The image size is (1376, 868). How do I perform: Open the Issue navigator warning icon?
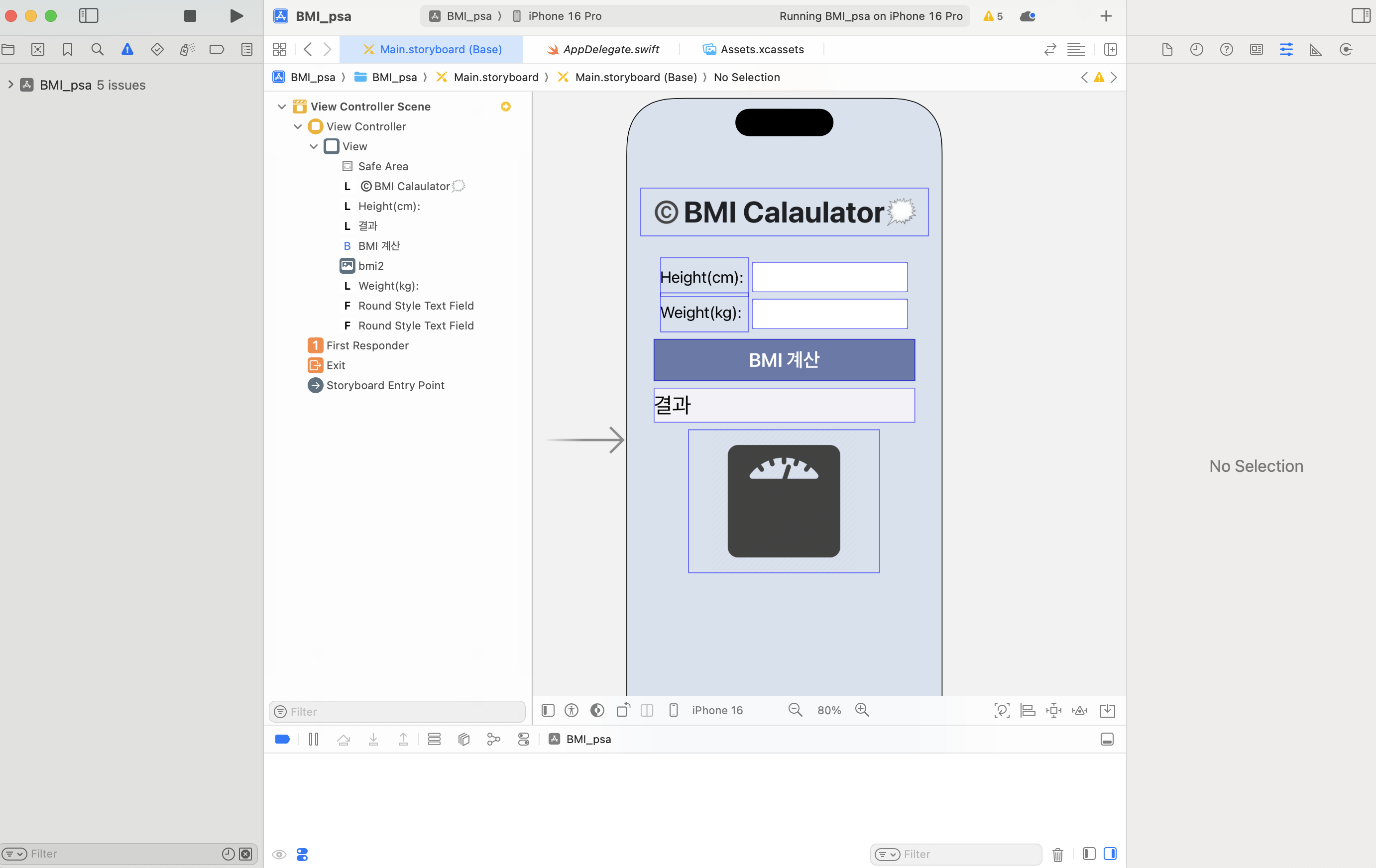tap(127, 50)
